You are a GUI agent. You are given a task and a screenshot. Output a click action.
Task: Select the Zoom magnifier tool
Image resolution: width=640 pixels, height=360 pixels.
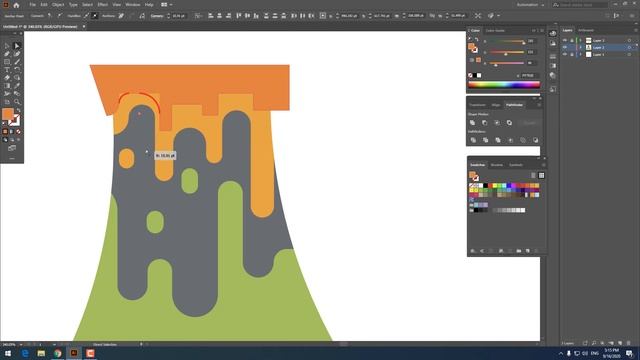pyautogui.click(x=17, y=102)
